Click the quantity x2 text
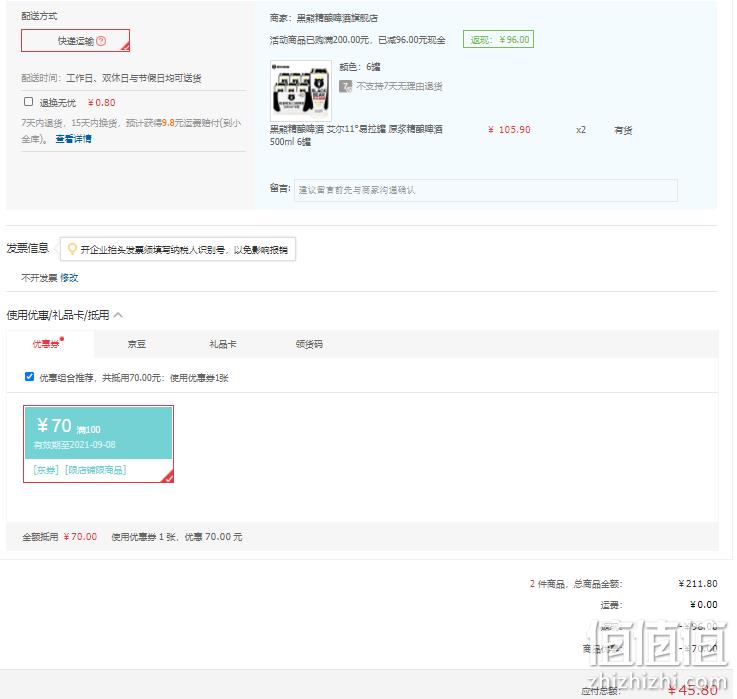This screenshot has width=737, height=699. tap(581, 130)
